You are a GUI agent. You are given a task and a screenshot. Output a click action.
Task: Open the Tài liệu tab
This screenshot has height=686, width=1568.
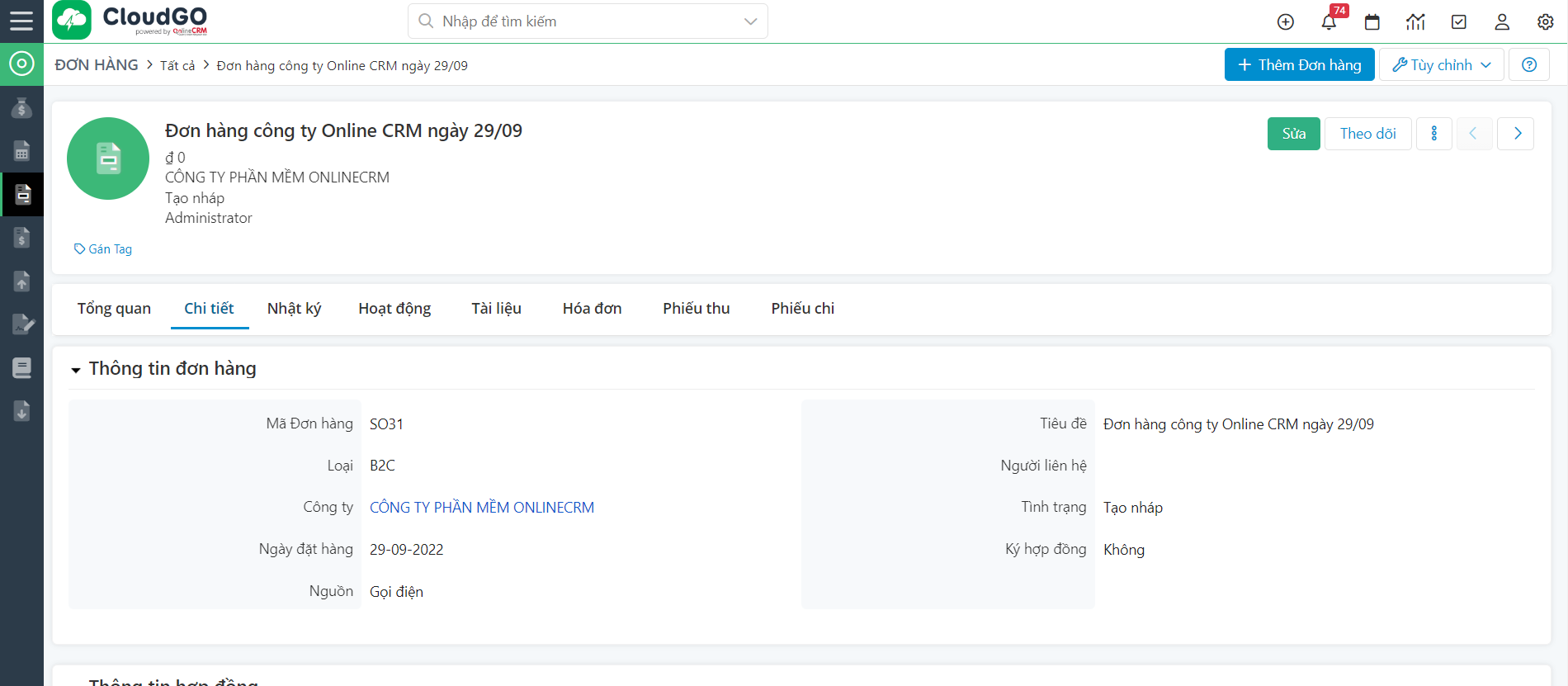496,309
